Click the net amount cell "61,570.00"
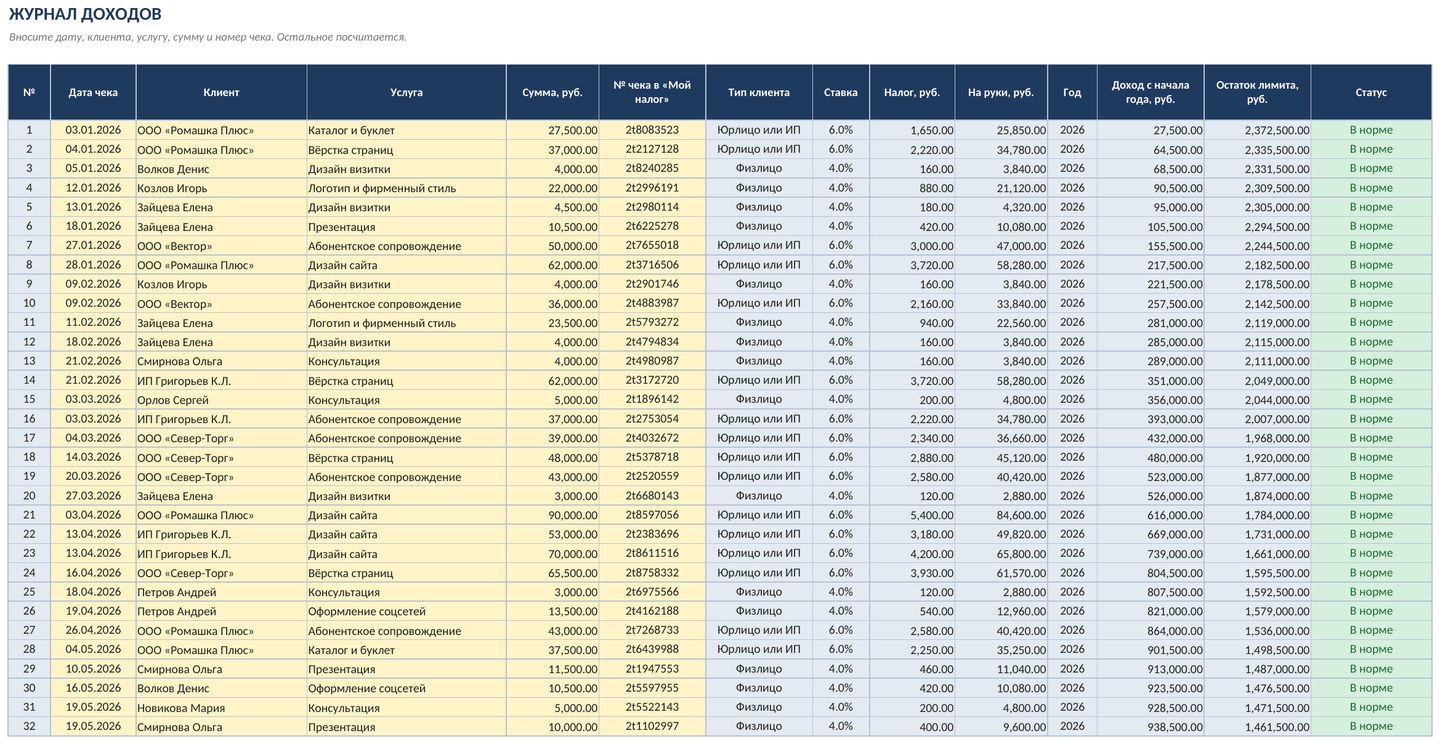Image resolution: width=1440 pixels, height=744 pixels. point(1001,573)
